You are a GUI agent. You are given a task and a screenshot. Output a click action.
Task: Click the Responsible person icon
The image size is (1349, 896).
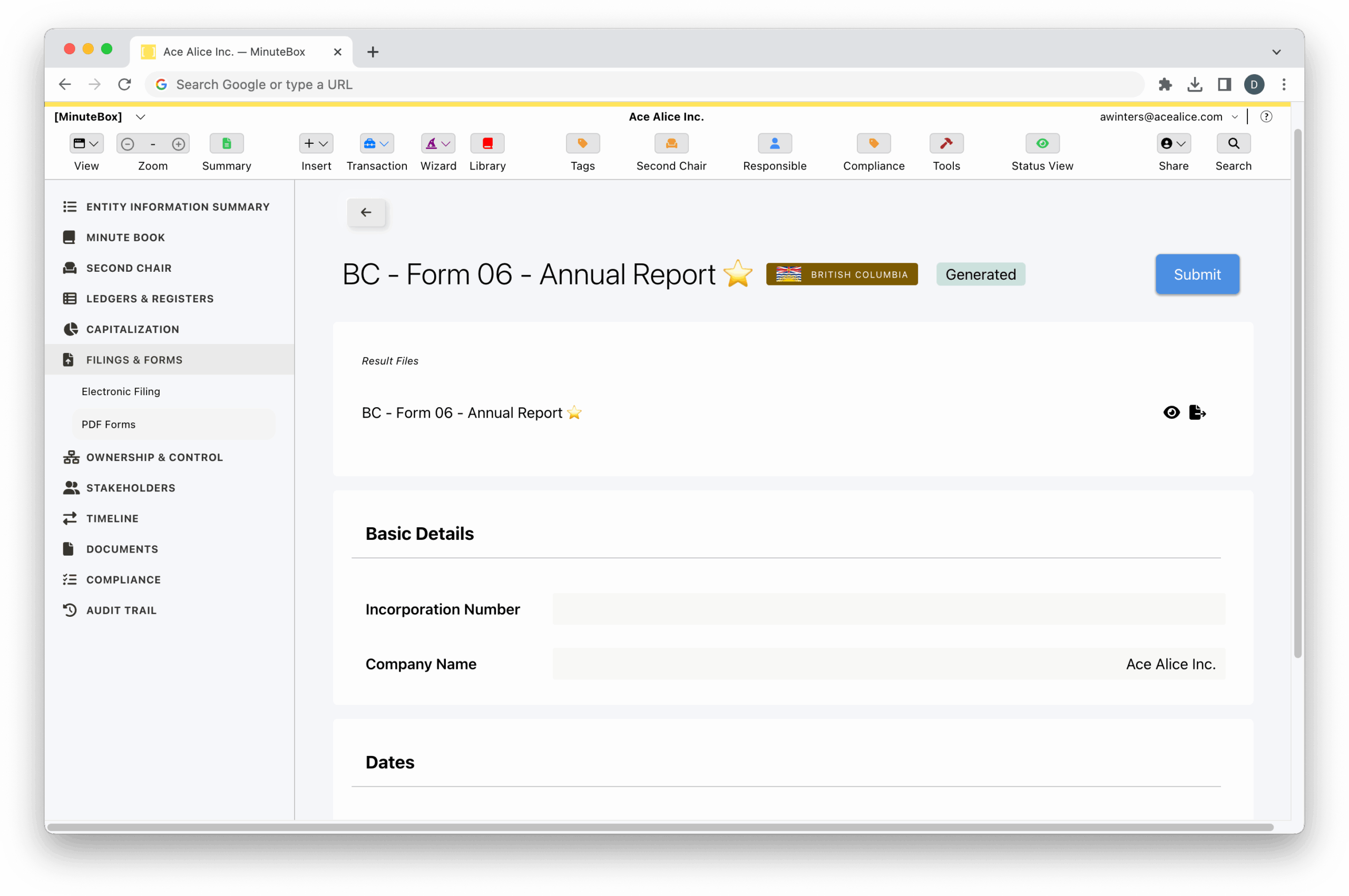(x=775, y=143)
